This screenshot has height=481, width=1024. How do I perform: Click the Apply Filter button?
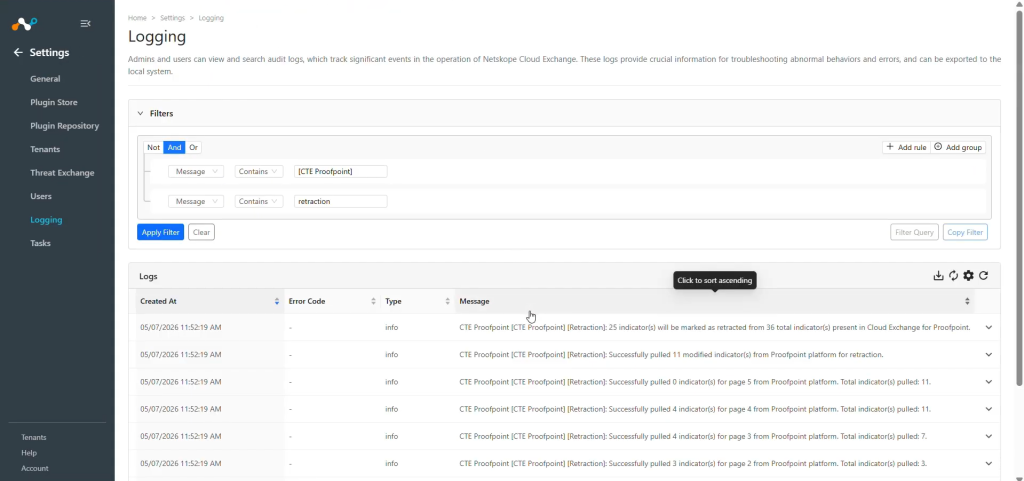click(x=161, y=232)
